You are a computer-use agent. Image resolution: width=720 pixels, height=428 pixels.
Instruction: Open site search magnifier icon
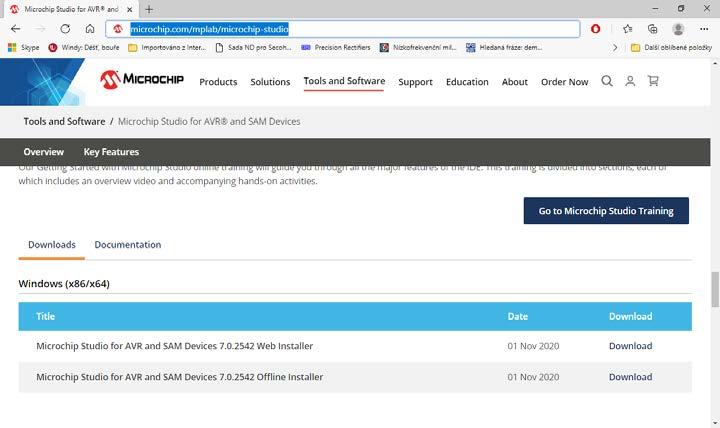pos(607,81)
